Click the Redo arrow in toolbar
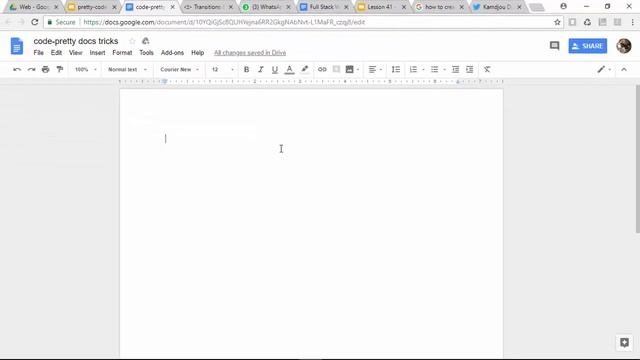Screen dimensions: 640x360 (31, 69)
